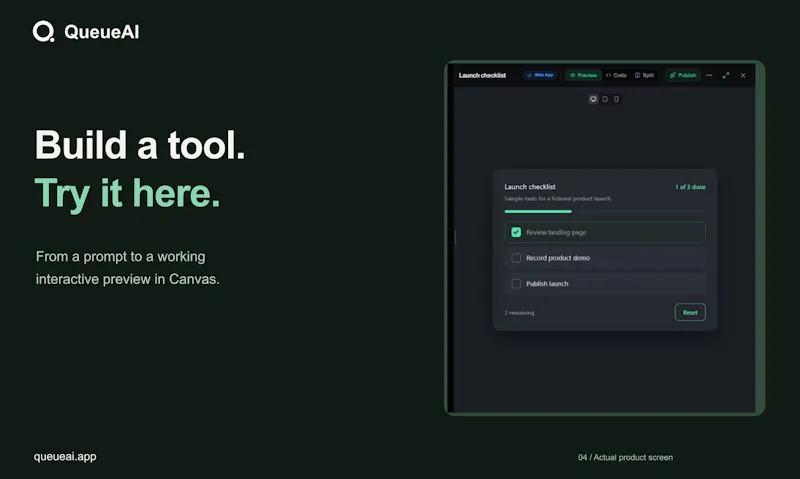Screen dimensions: 800x479
Task: Select the desktop viewport preview icon
Action: [x=593, y=99]
